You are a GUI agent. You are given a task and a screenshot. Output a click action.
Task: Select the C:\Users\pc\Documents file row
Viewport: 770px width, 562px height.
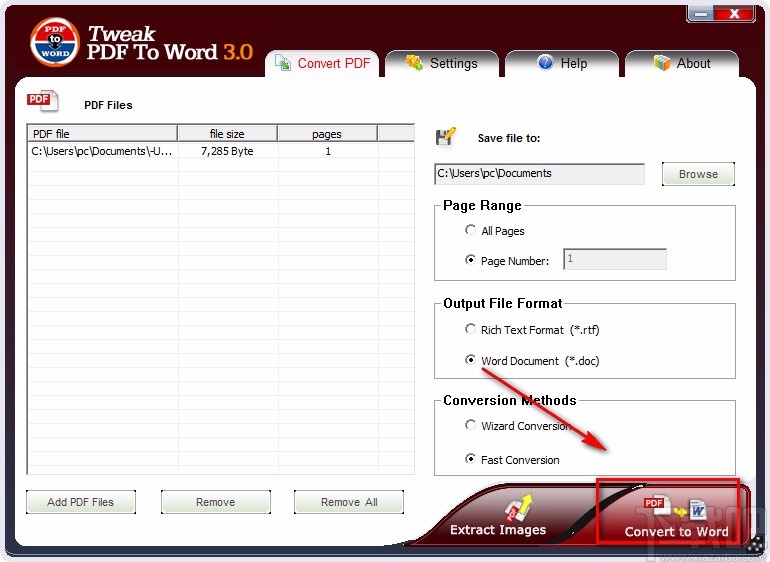tap(221, 151)
